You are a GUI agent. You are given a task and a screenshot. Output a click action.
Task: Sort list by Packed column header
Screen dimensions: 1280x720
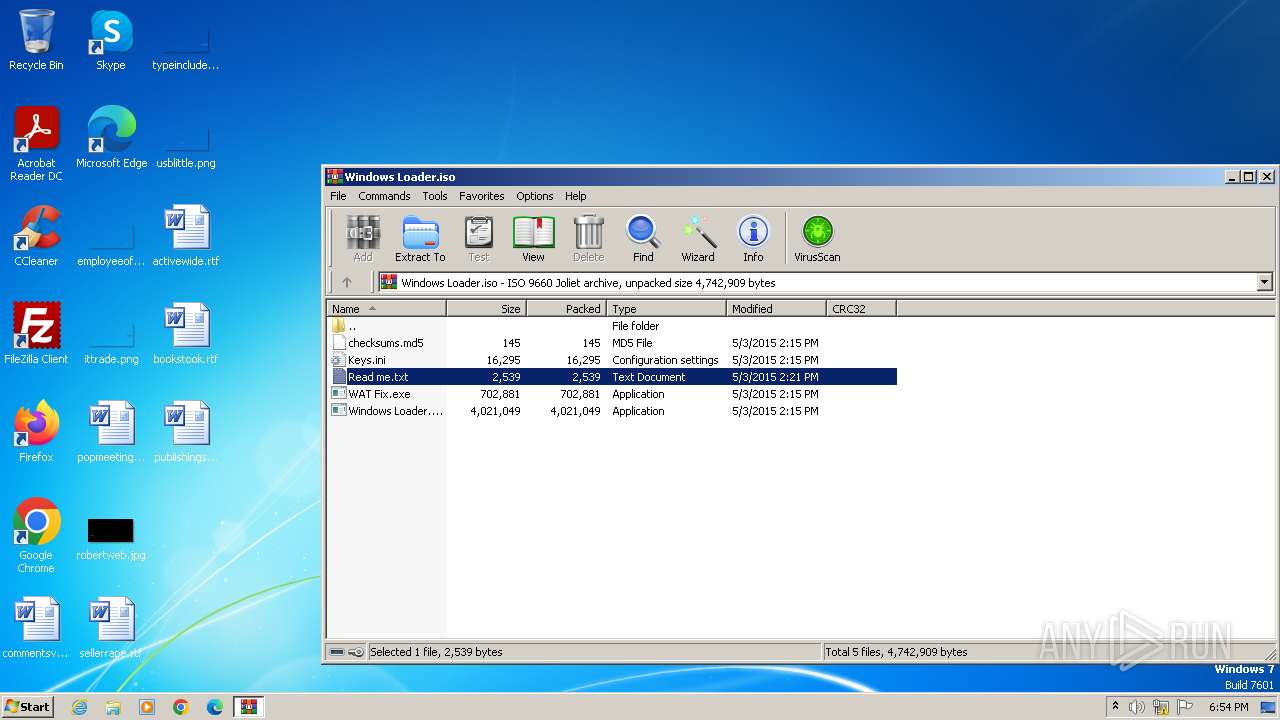566,309
